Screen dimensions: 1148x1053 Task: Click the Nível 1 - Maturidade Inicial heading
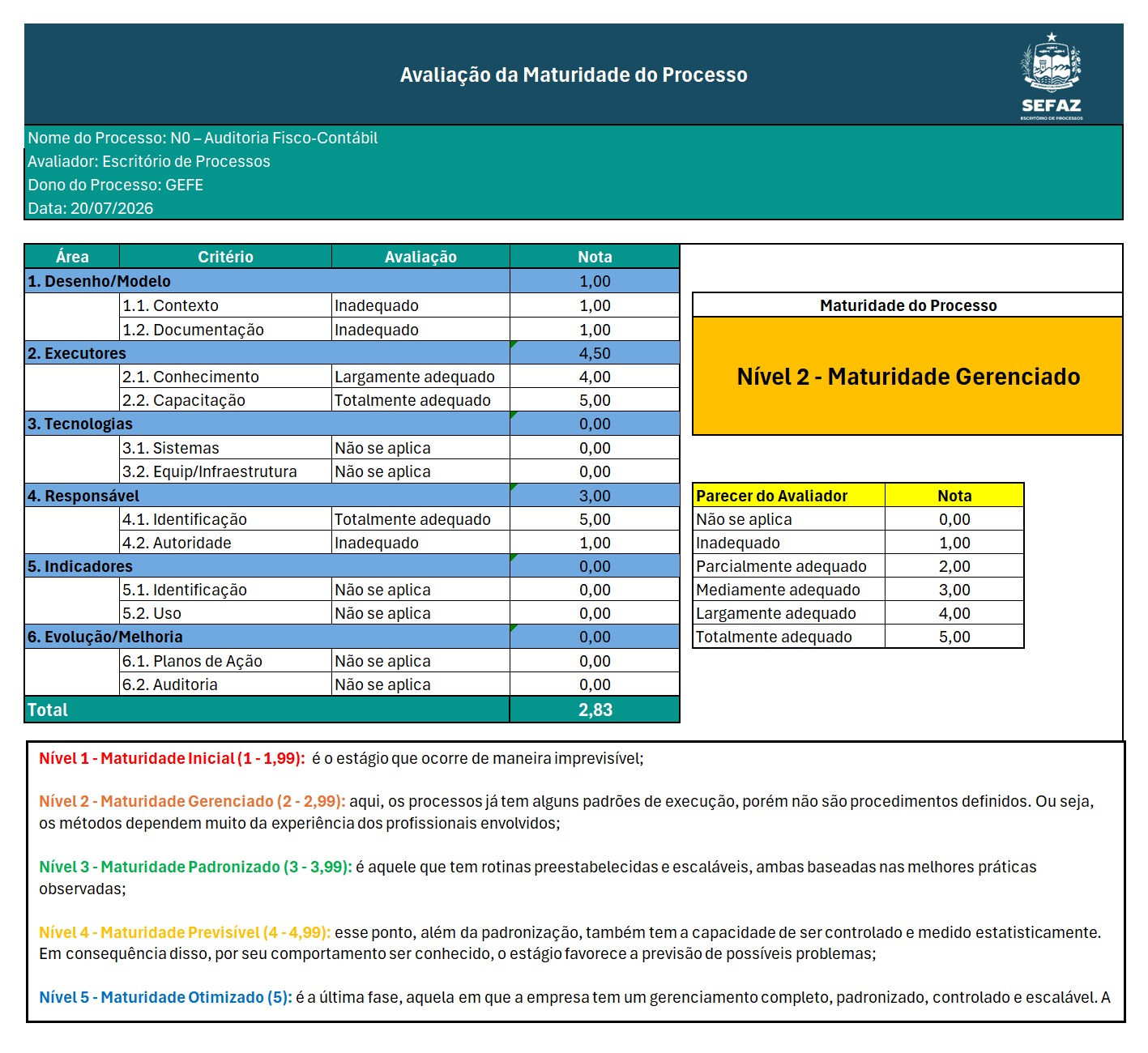[x=172, y=759]
